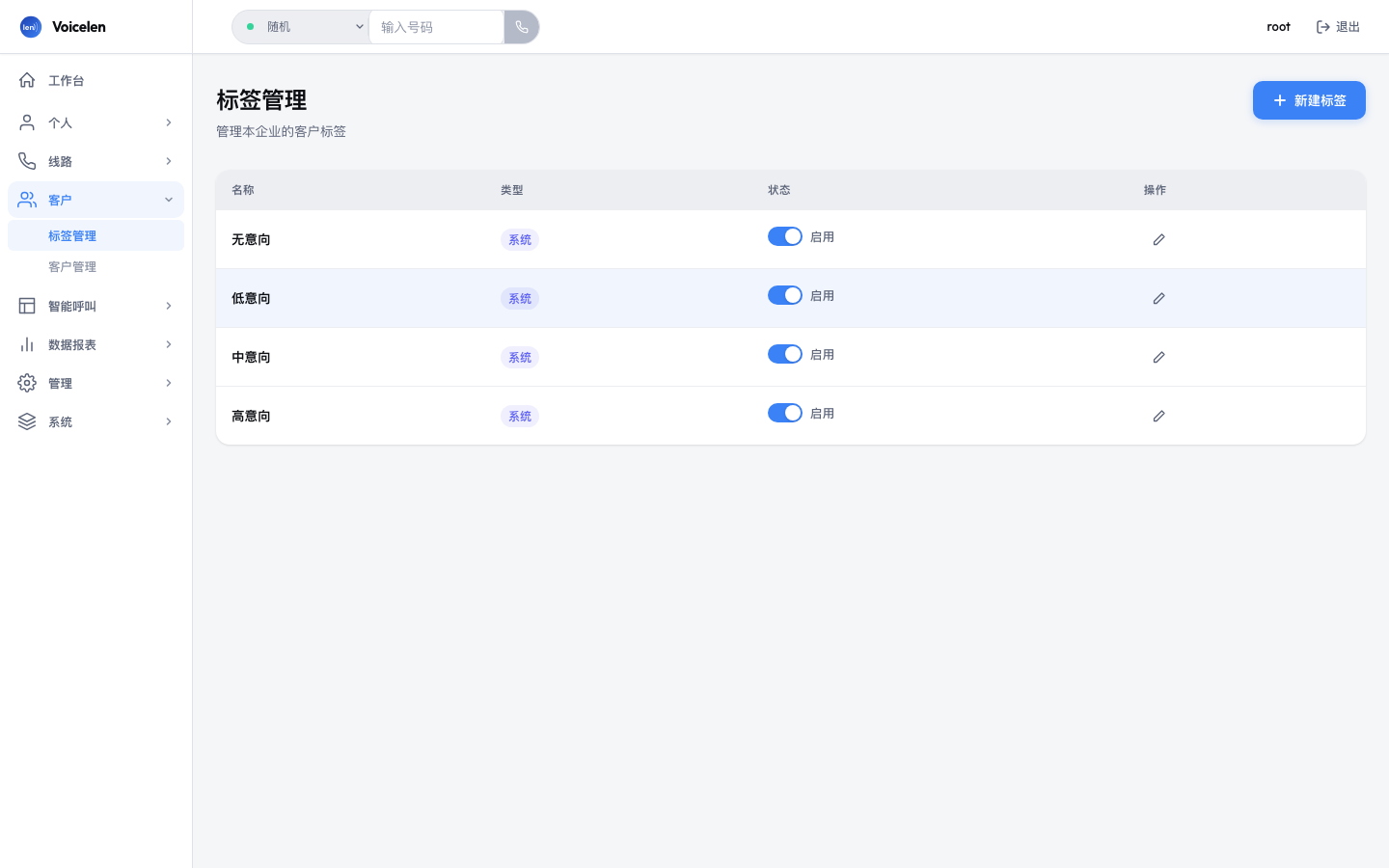Viewport: 1389px width, 868px height.
Task: Click the 系统 badge in 高意向 row
Action: tap(520, 416)
